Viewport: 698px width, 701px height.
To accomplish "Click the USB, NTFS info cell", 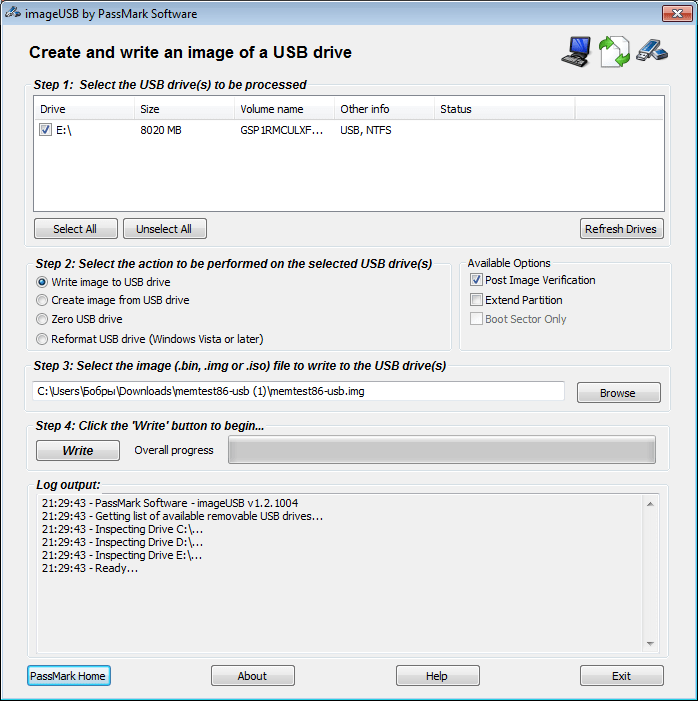I will [x=366, y=130].
